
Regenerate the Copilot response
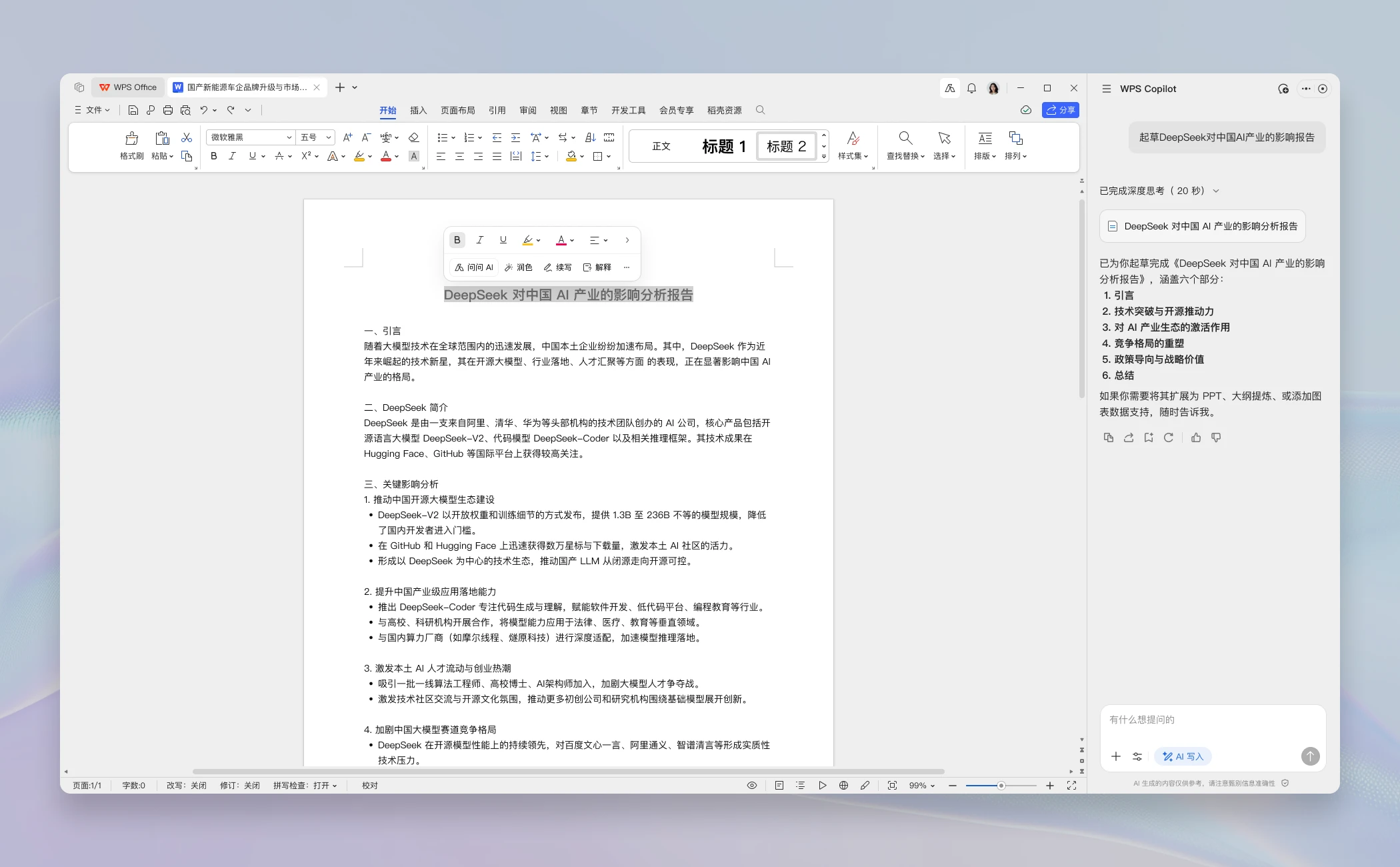click(x=1169, y=438)
